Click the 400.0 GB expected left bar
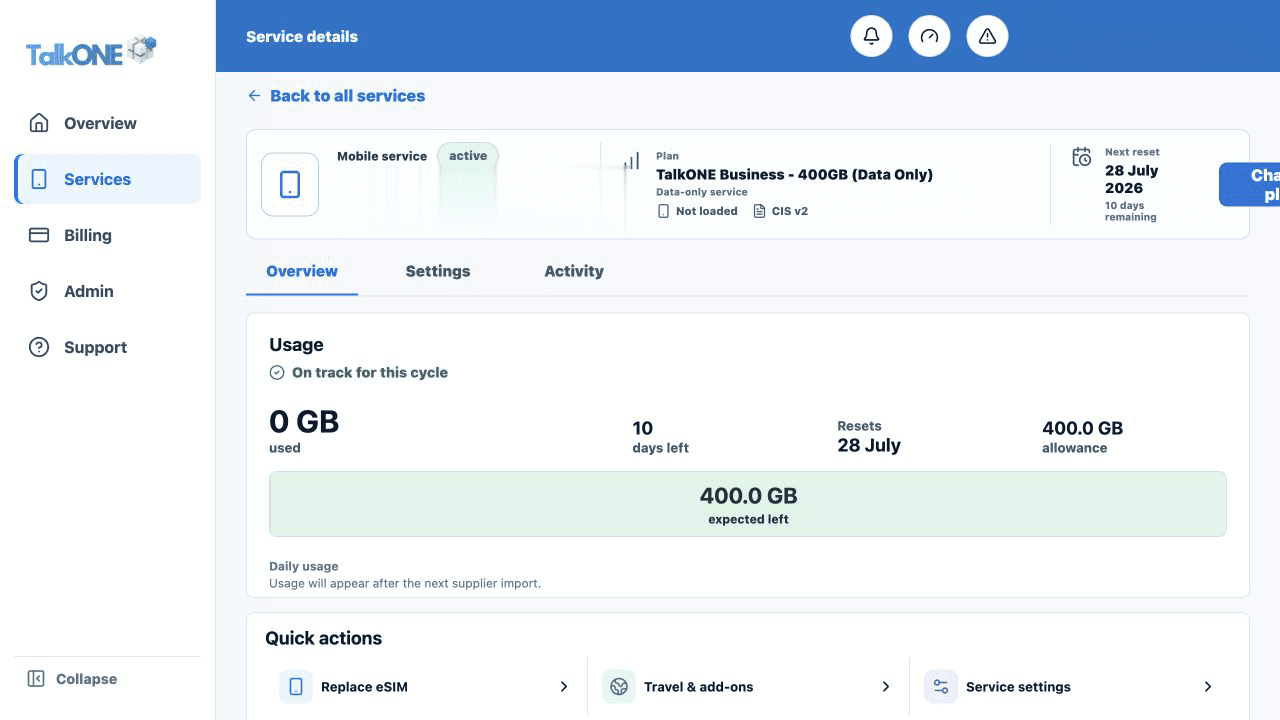 pyautogui.click(x=748, y=504)
